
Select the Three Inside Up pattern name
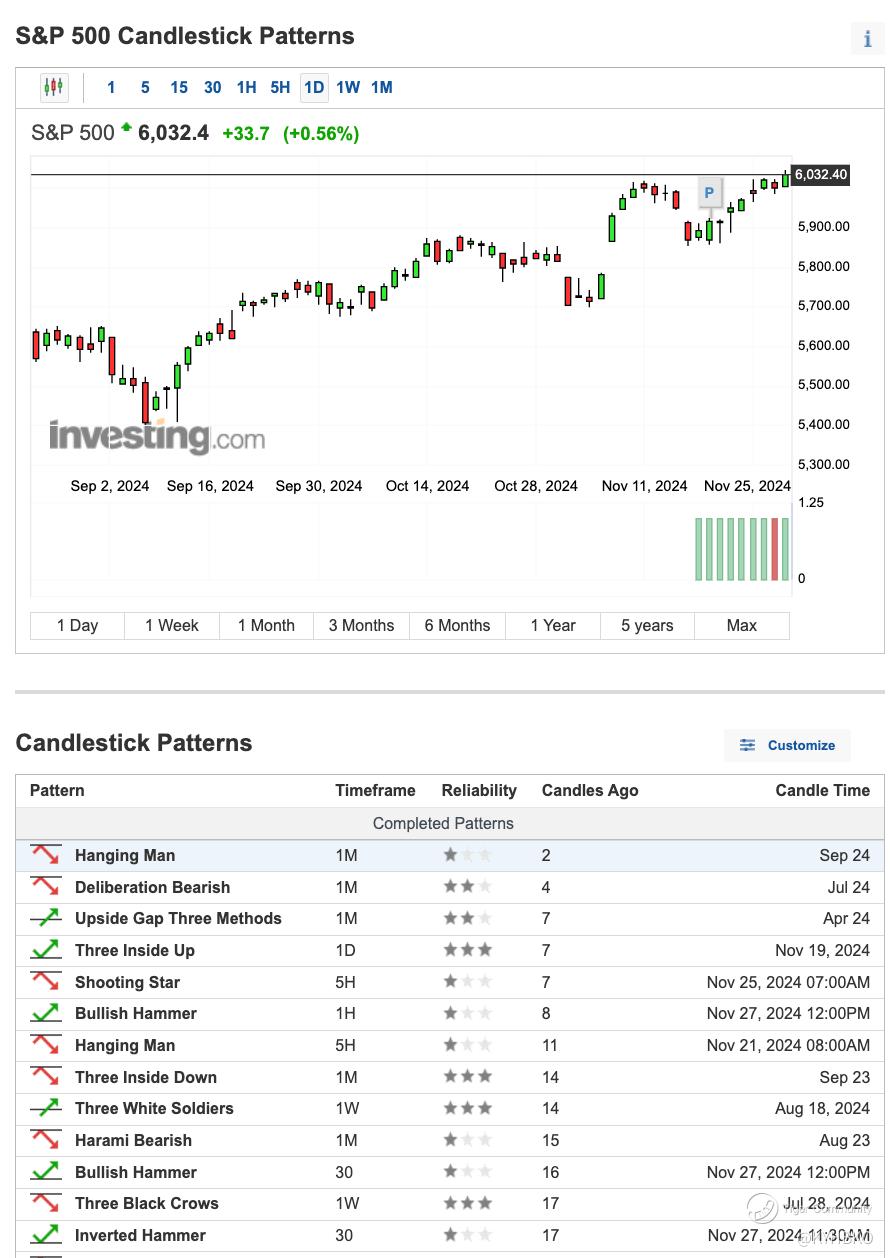(135, 950)
